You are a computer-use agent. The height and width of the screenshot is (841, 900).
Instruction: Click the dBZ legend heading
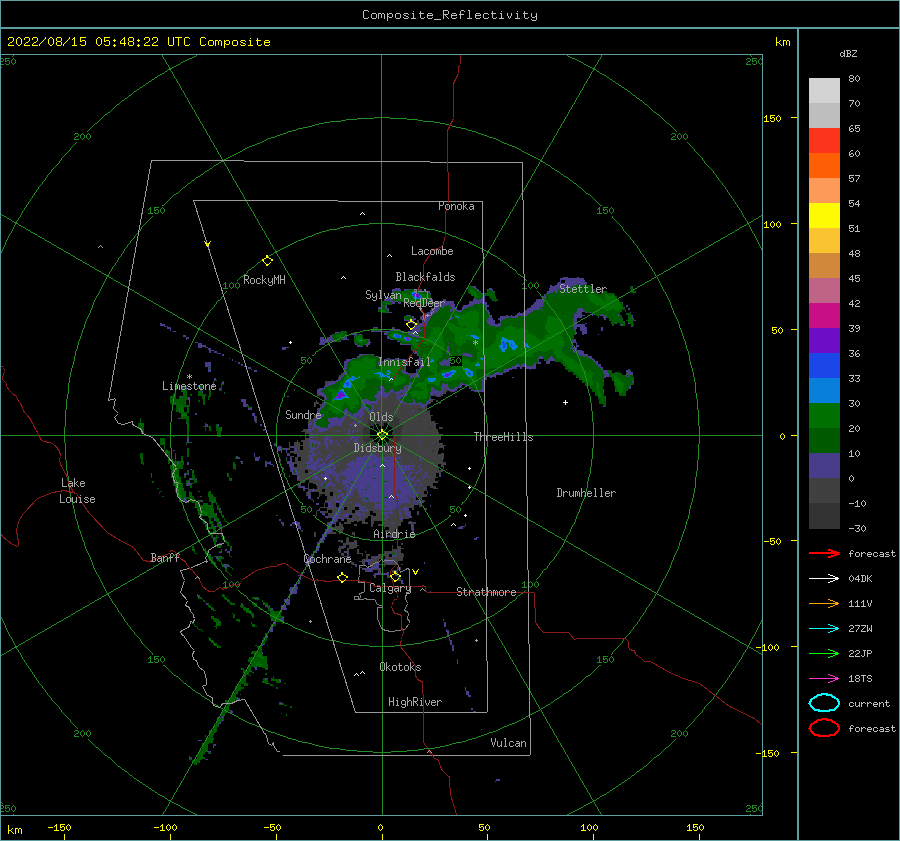[848, 53]
